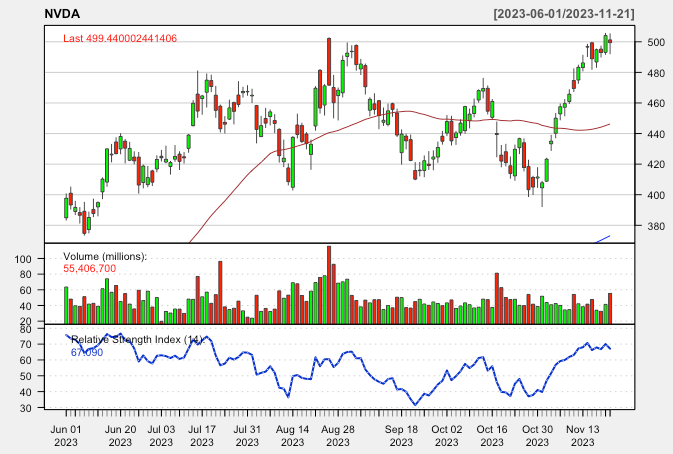Click the Jul 03 2023 date label
The height and width of the screenshot is (454, 673).
tap(161, 436)
